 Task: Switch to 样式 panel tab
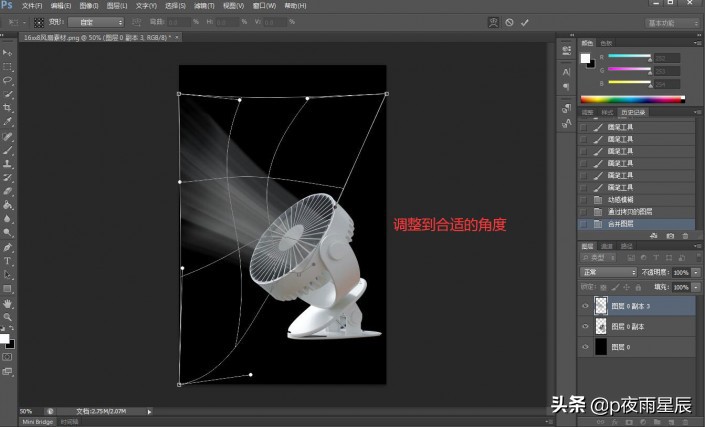607,112
